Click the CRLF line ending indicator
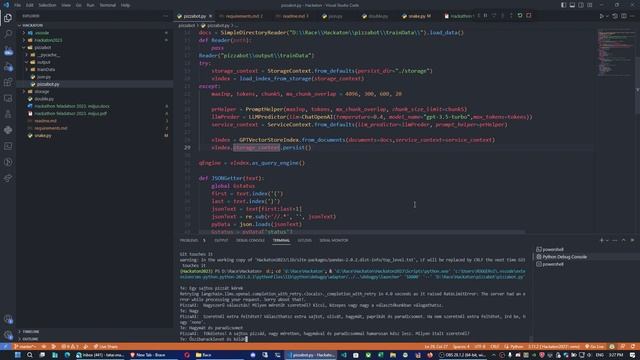The height and width of the screenshot is (360, 640). (495, 347)
